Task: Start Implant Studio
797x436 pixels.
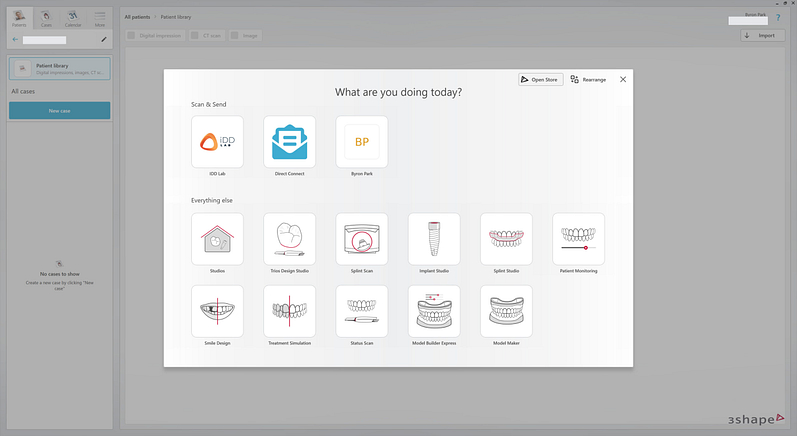Action: tap(434, 239)
